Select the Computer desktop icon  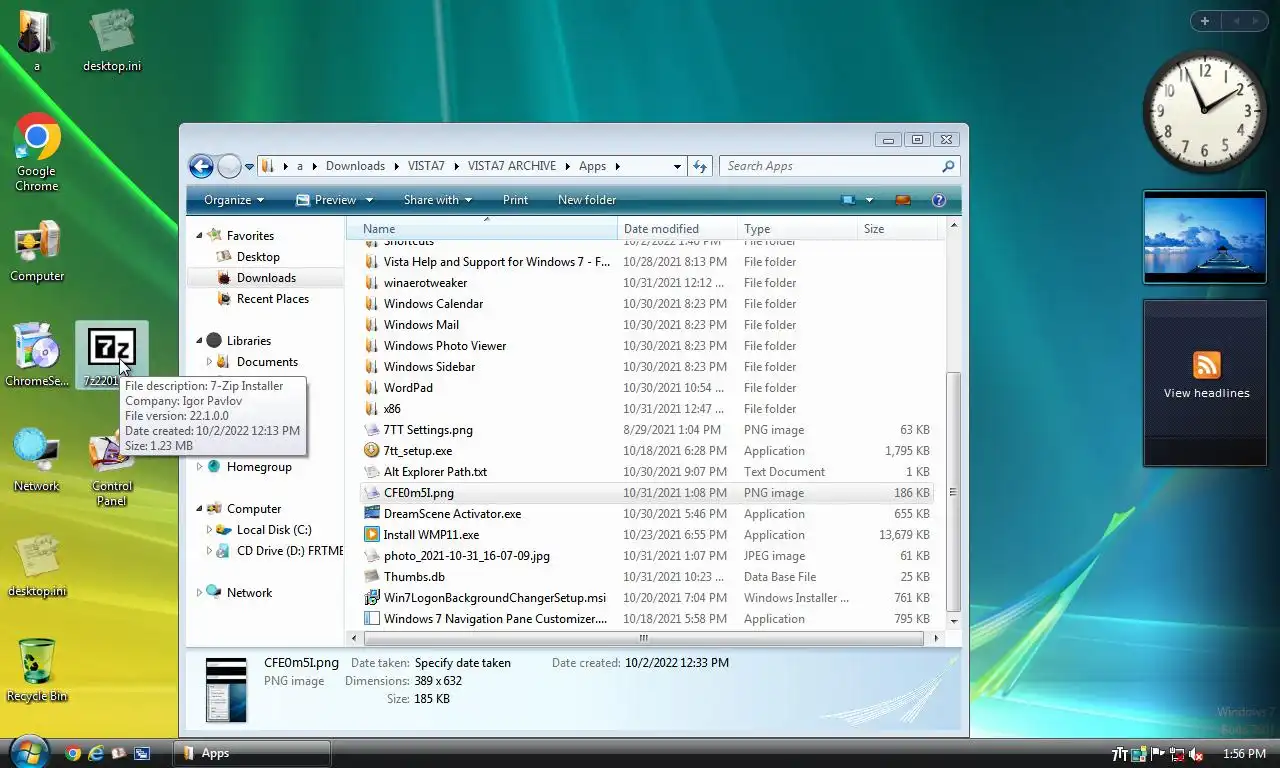[37, 252]
